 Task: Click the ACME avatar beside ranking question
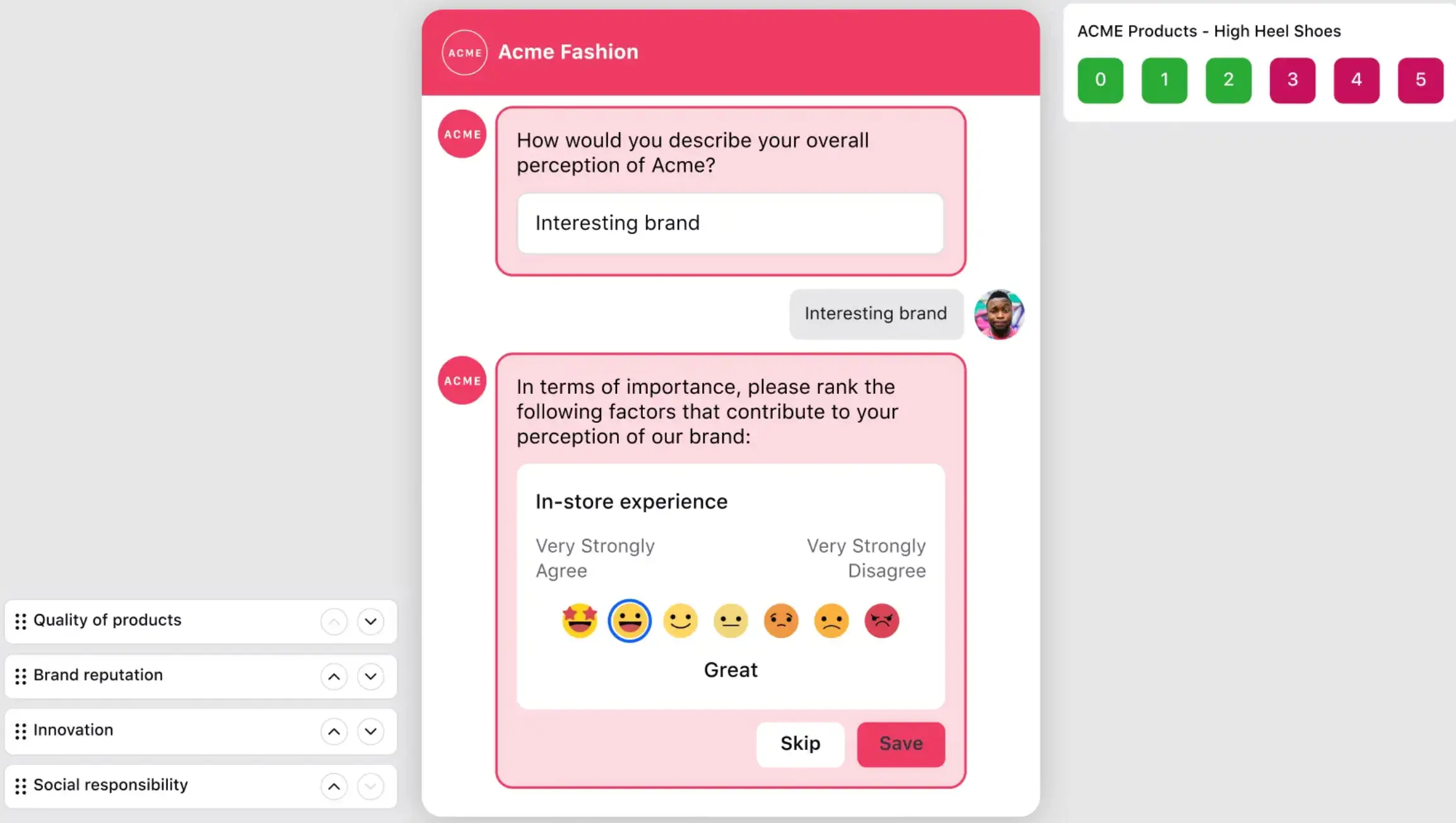pos(462,381)
